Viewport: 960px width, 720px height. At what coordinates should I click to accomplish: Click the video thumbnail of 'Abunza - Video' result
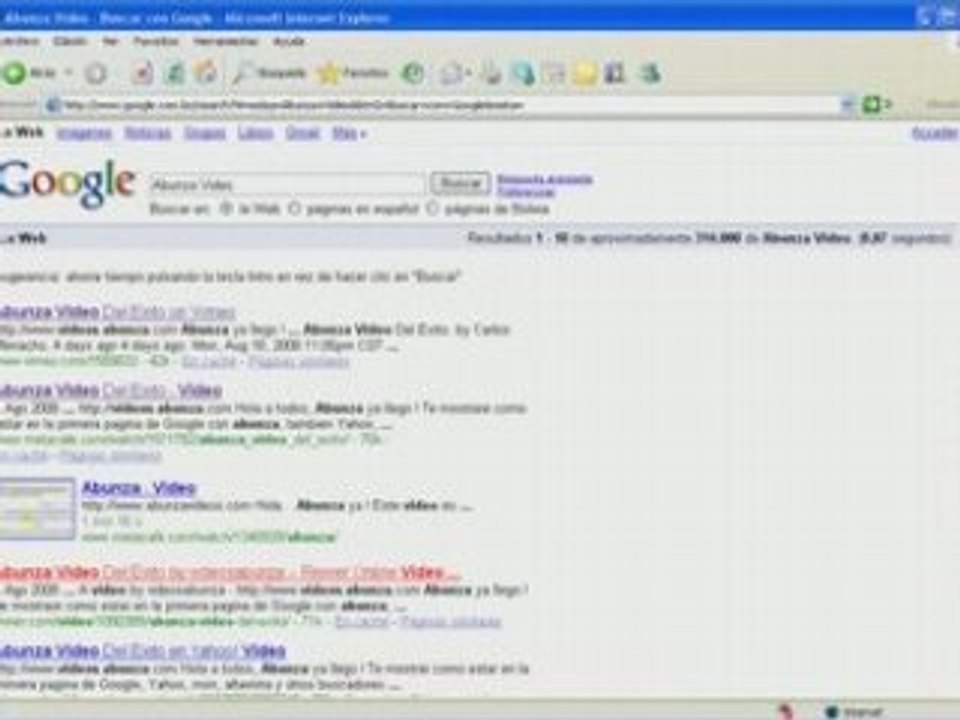(x=37, y=509)
